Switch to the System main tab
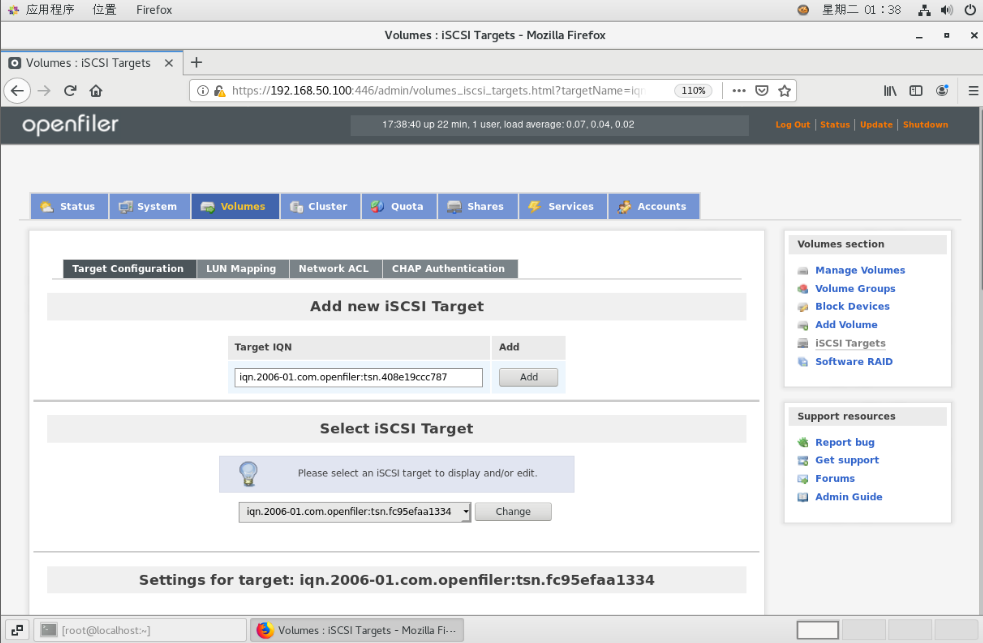Image resolution: width=983 pixels, height=643 pixels. [x=149, y=206]
